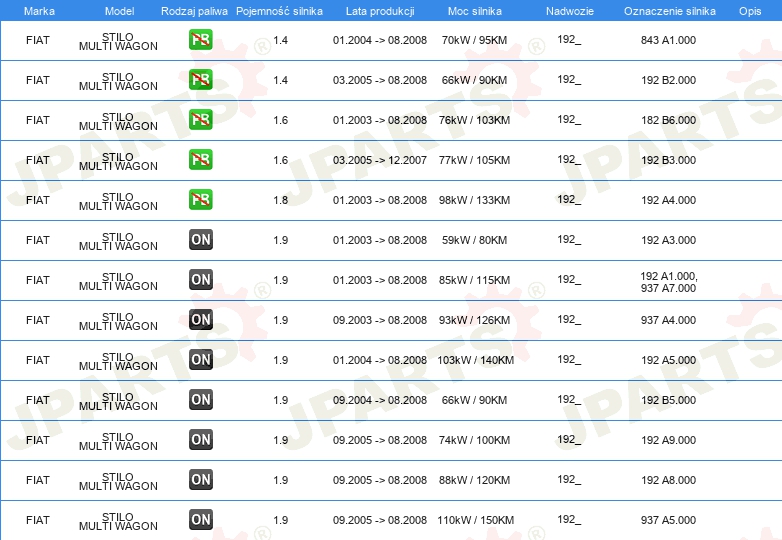Viewport: 782px width, 540px height.
Task: Click the Opis column header
Action: click(750, 11)
